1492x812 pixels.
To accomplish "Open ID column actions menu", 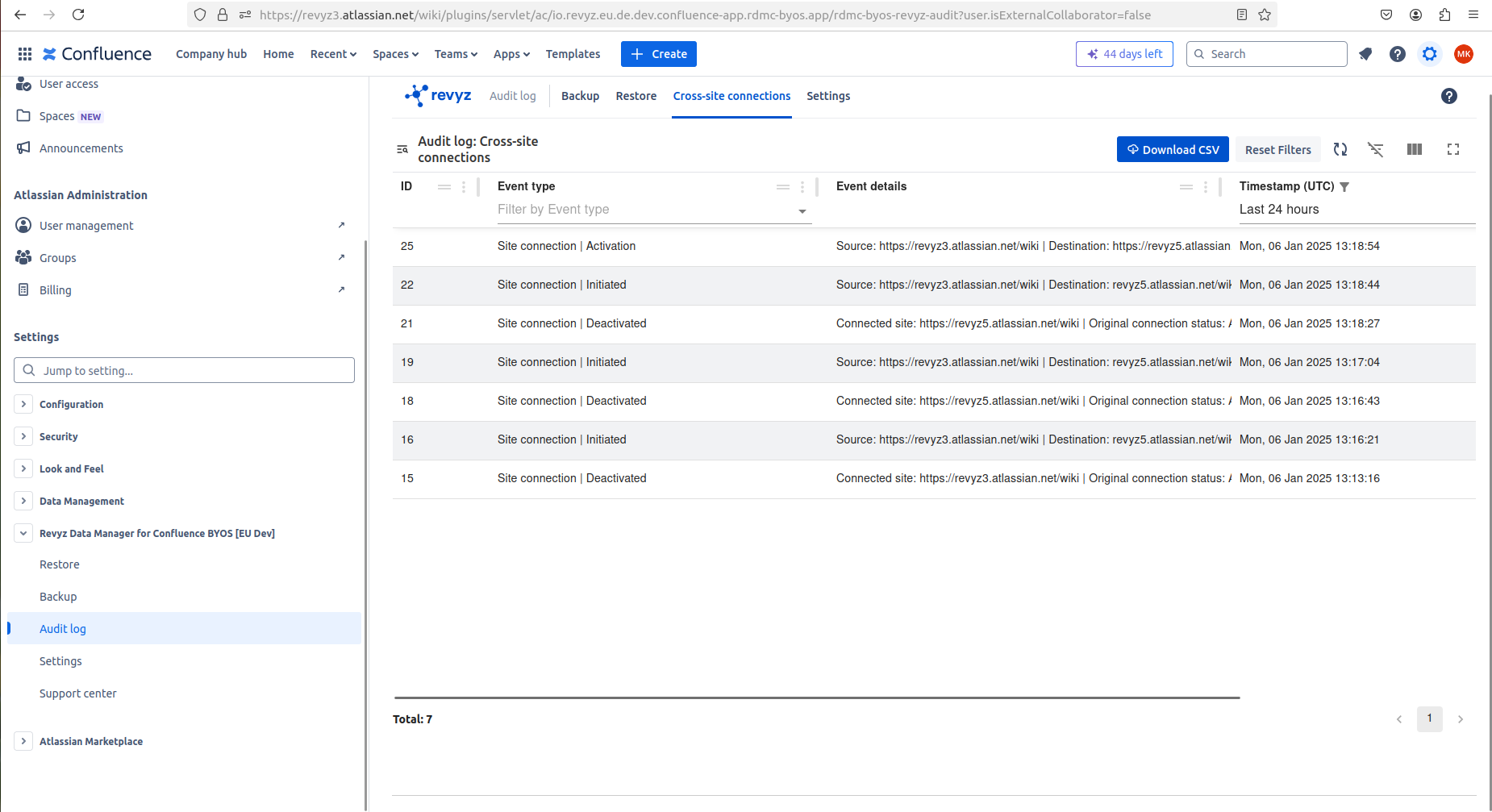I will [464, 187].
